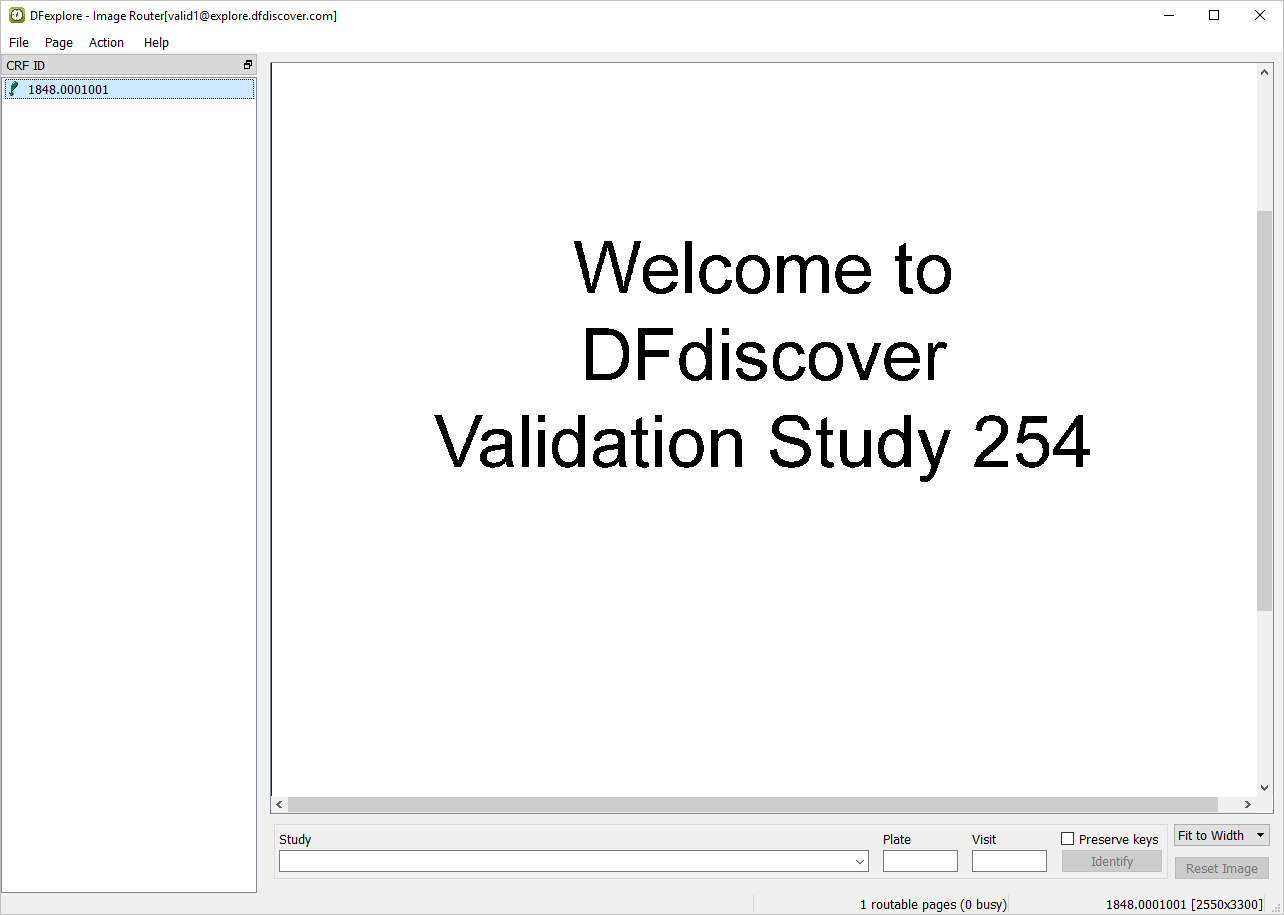Click the pen icon beside 1848.0001001
Screen dimensions: 1284x915
pos(14,89)
